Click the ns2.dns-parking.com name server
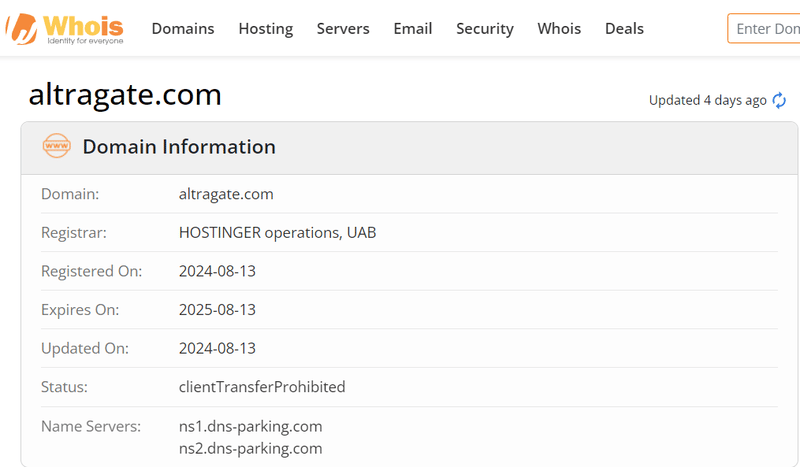The width and height of the screenshot is (800, 467). click(251, 449)
